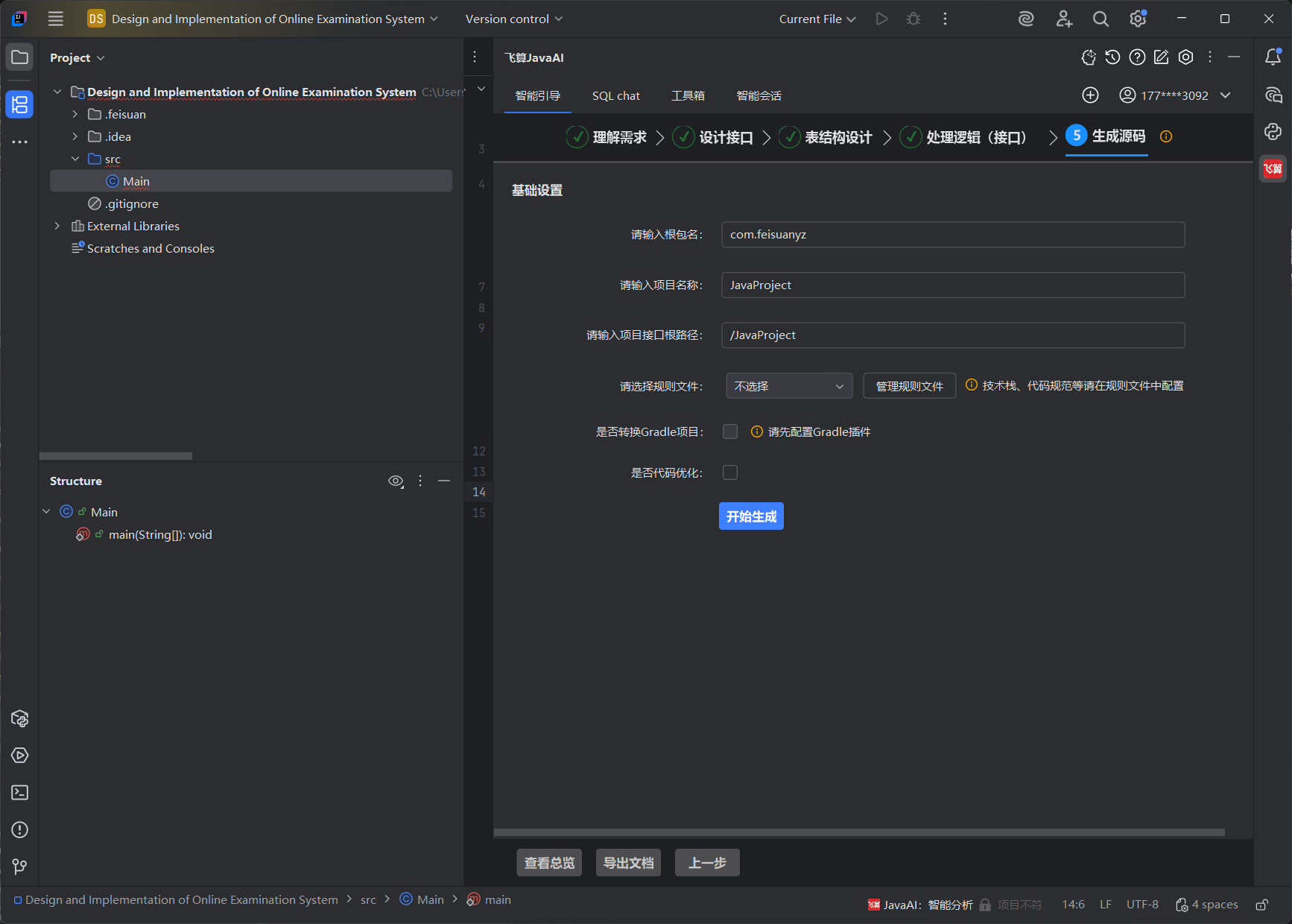The height and width of the screenshot is (924, 1292).
Task: Click the 请输入项目名称 input field
Action: pyautogui.click(x=953, y=285)
